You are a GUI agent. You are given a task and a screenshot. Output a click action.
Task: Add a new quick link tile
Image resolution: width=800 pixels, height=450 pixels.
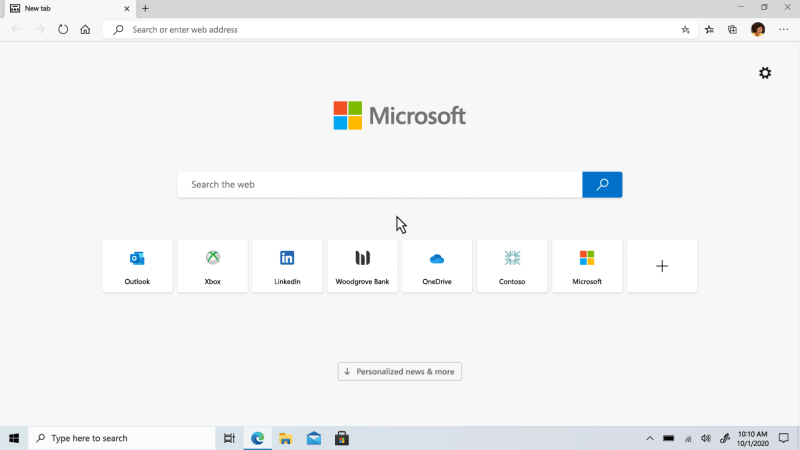pyautogui.click(x=662, y=266)
